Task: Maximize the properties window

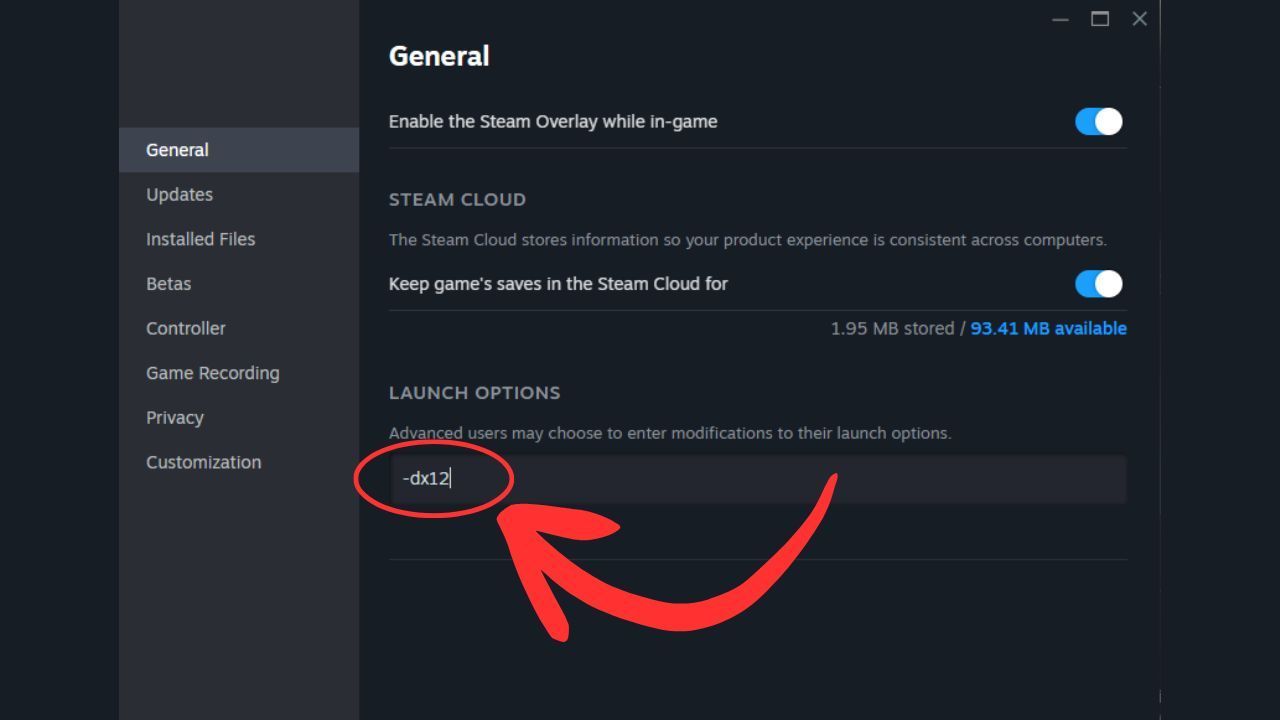Action: point(1100,19)
